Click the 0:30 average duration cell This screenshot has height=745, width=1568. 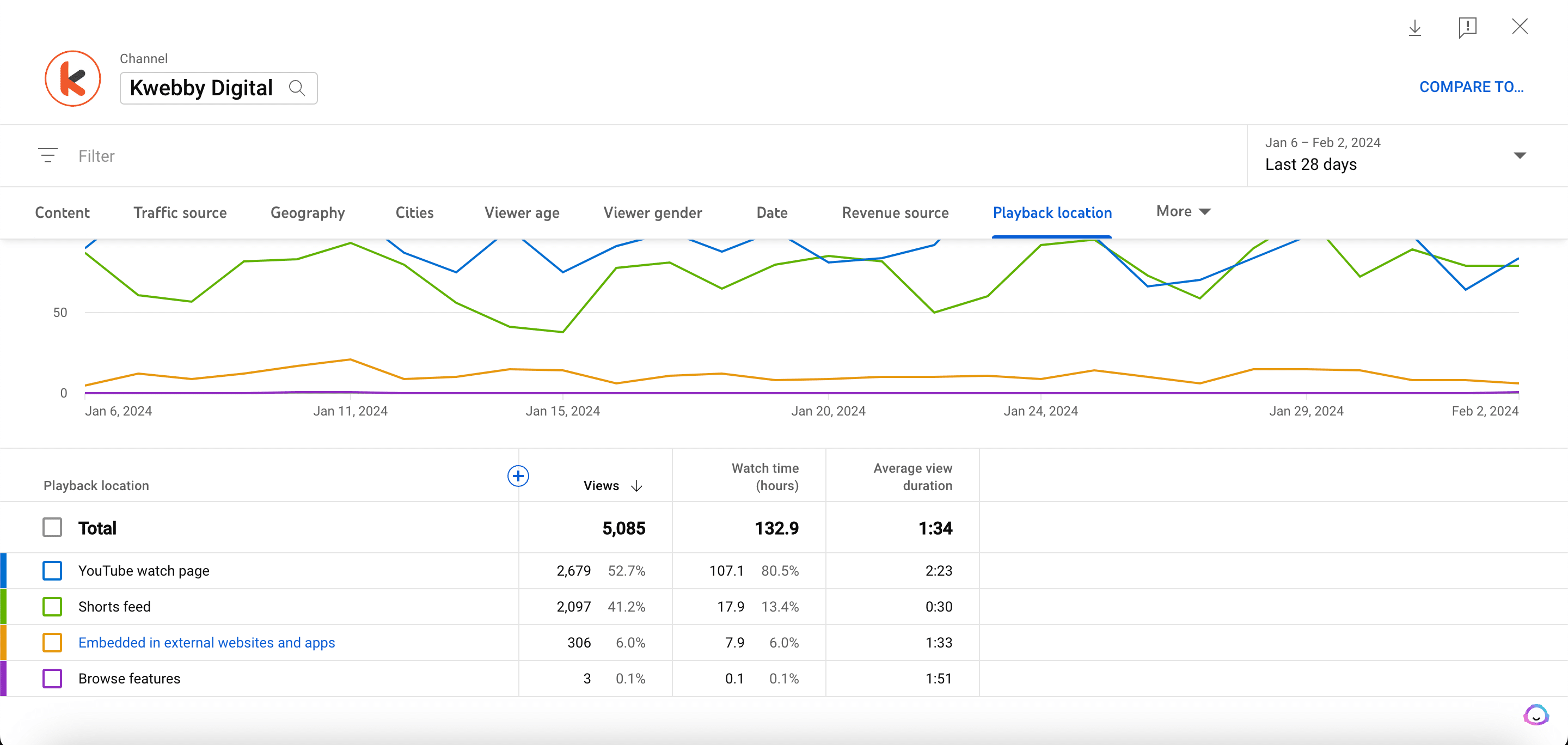pyautogui.click(x=939, y=607)
